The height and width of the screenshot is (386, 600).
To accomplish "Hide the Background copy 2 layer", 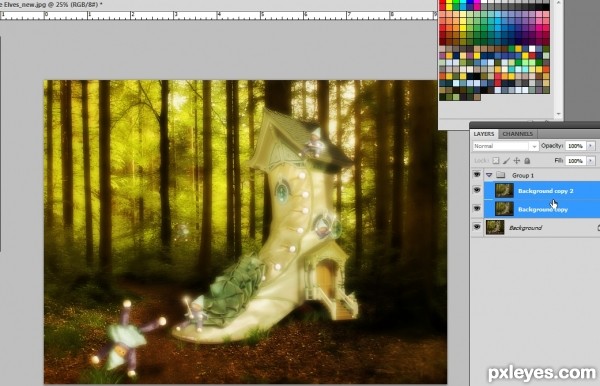I will pos(477,190).
